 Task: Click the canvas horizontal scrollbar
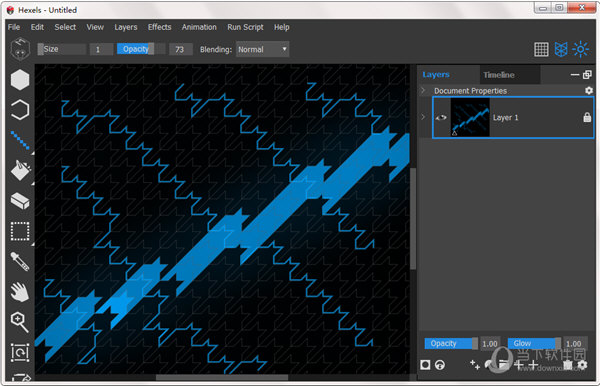pyautogui.click(x=222, y=377)
